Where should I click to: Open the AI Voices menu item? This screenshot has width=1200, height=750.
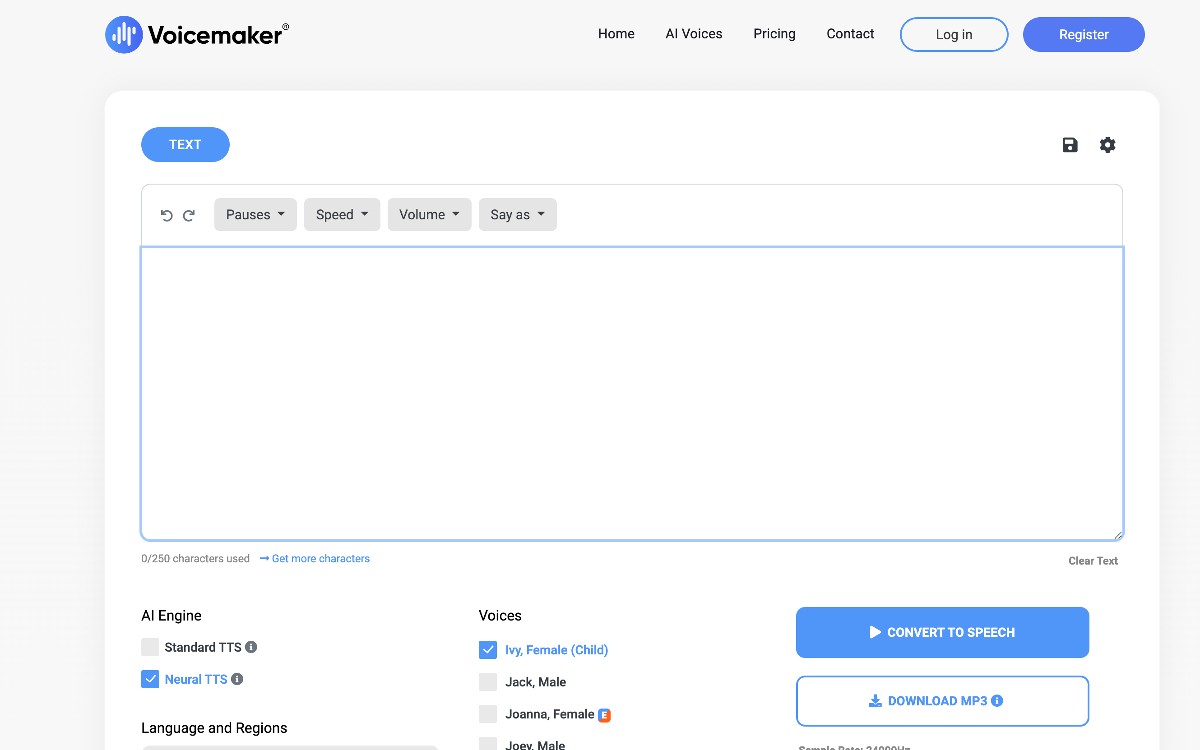click(x=693, y=33)
